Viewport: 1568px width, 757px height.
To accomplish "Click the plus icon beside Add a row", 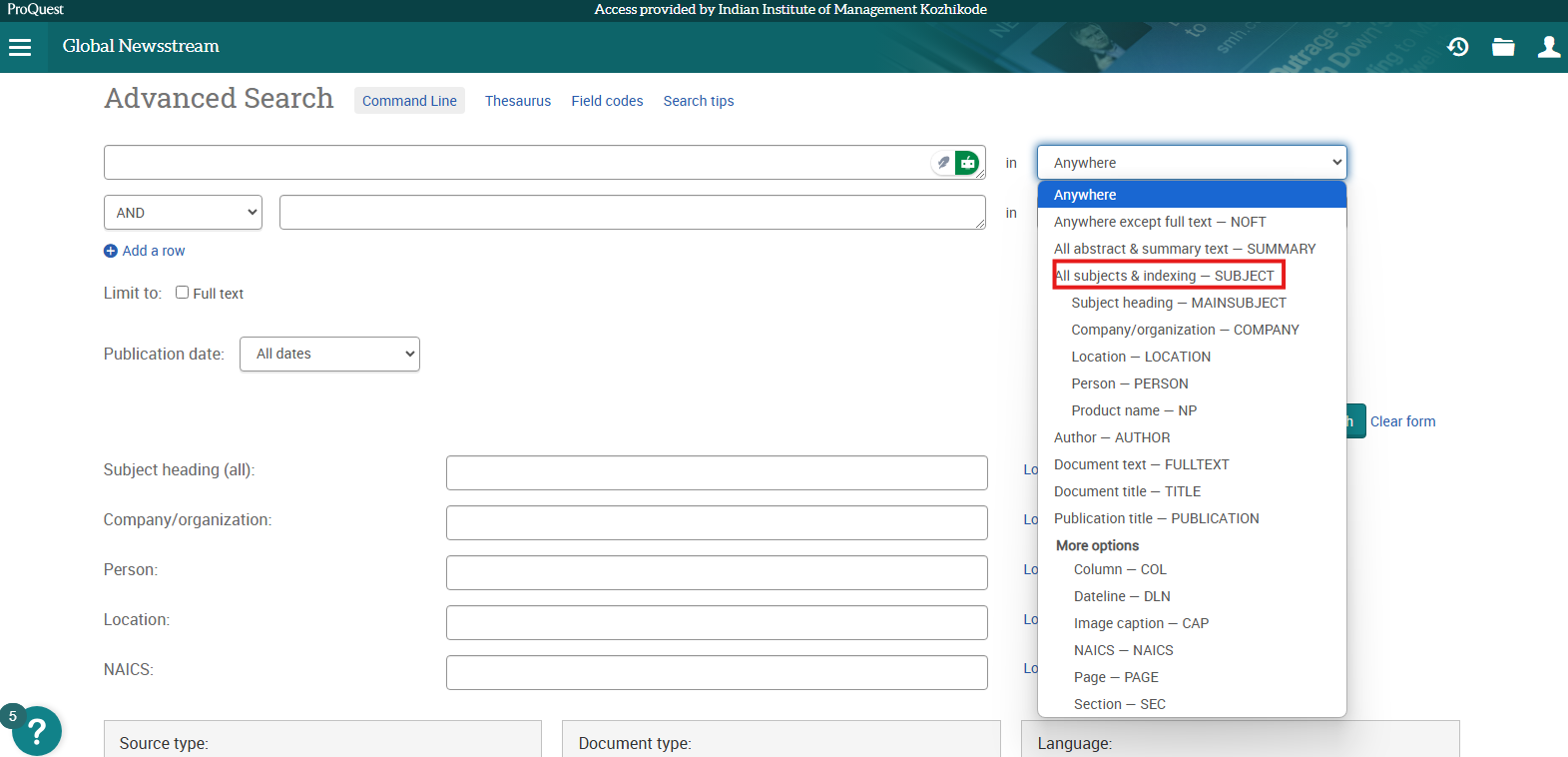I will pos(111,251).
